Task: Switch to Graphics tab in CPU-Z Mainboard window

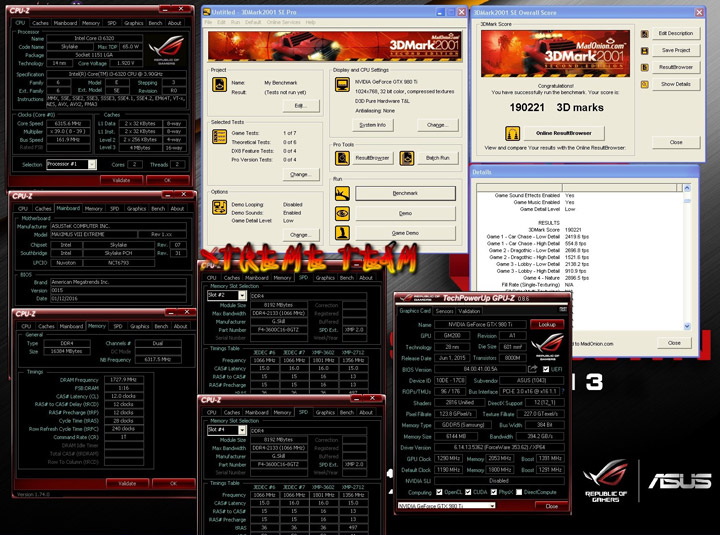Action: 136,208
